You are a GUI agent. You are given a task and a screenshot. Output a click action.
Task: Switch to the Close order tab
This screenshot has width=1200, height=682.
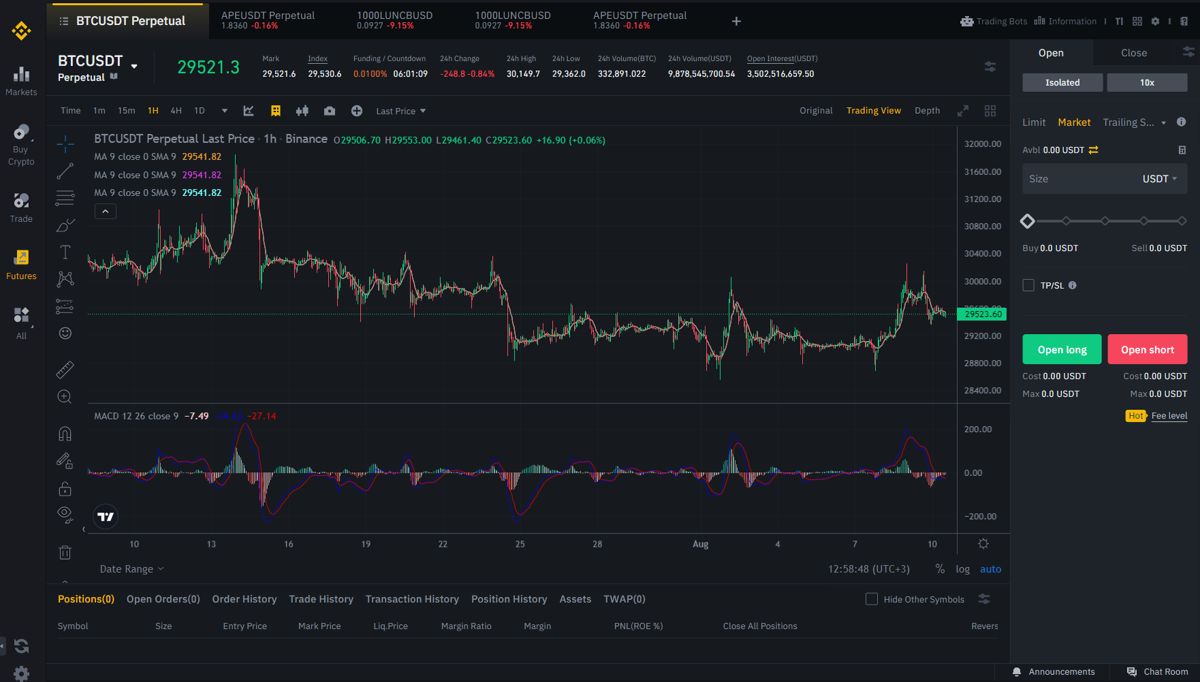click(1134, 53)
